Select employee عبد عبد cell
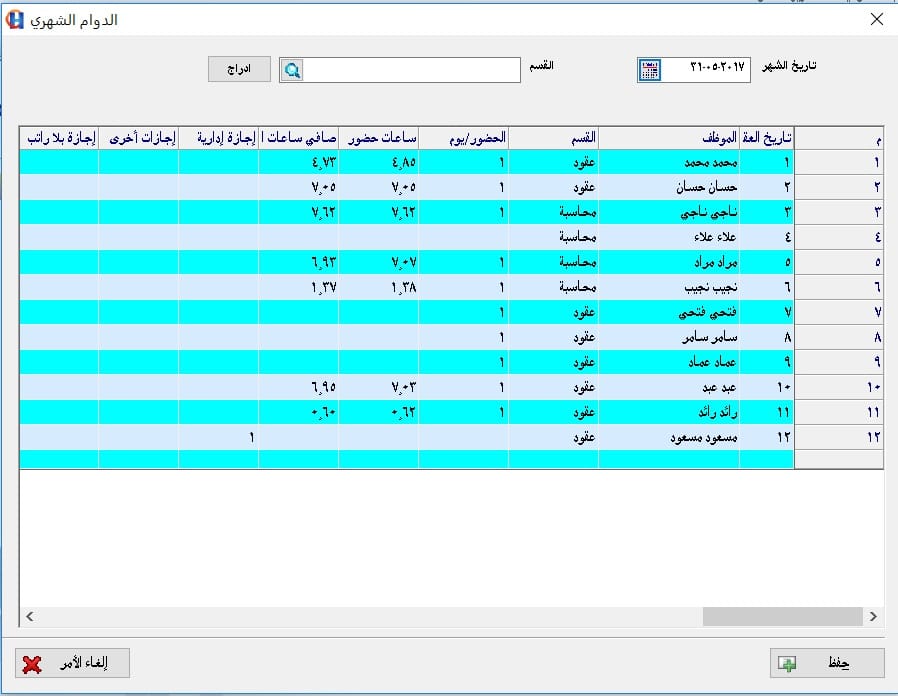898x696 pixels. click(x=669, y=387)
